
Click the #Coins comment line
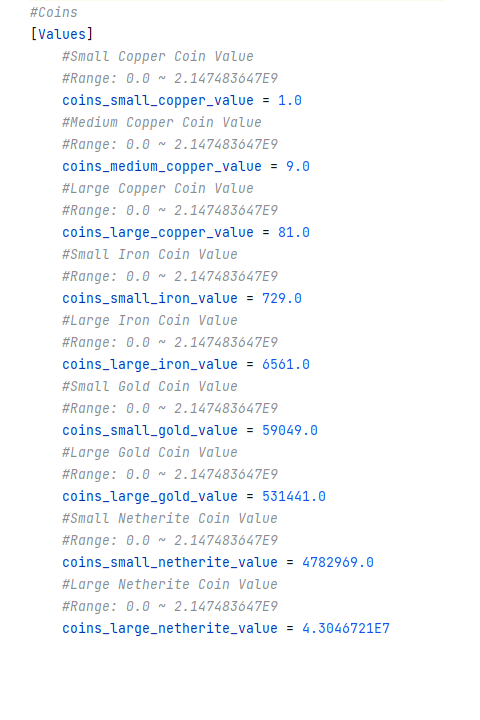click(54, 12)
